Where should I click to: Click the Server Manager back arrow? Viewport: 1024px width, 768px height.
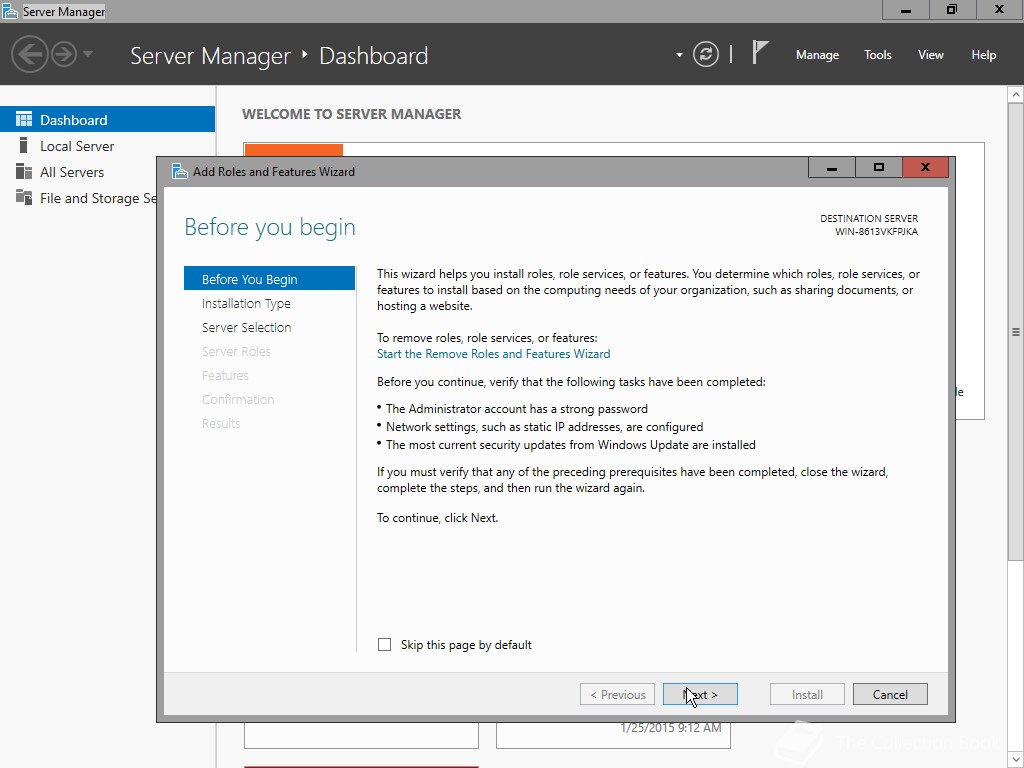[x=29, y=54]
